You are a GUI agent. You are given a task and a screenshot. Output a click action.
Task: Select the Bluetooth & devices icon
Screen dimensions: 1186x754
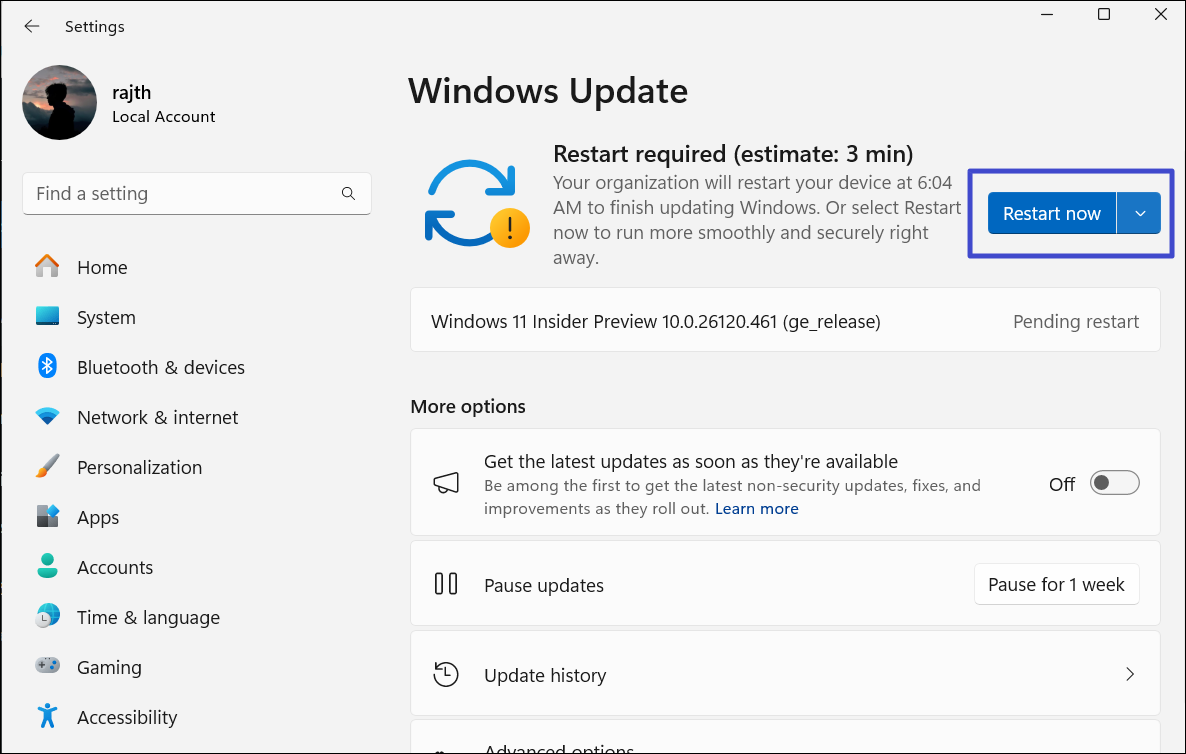click(47, 367)
